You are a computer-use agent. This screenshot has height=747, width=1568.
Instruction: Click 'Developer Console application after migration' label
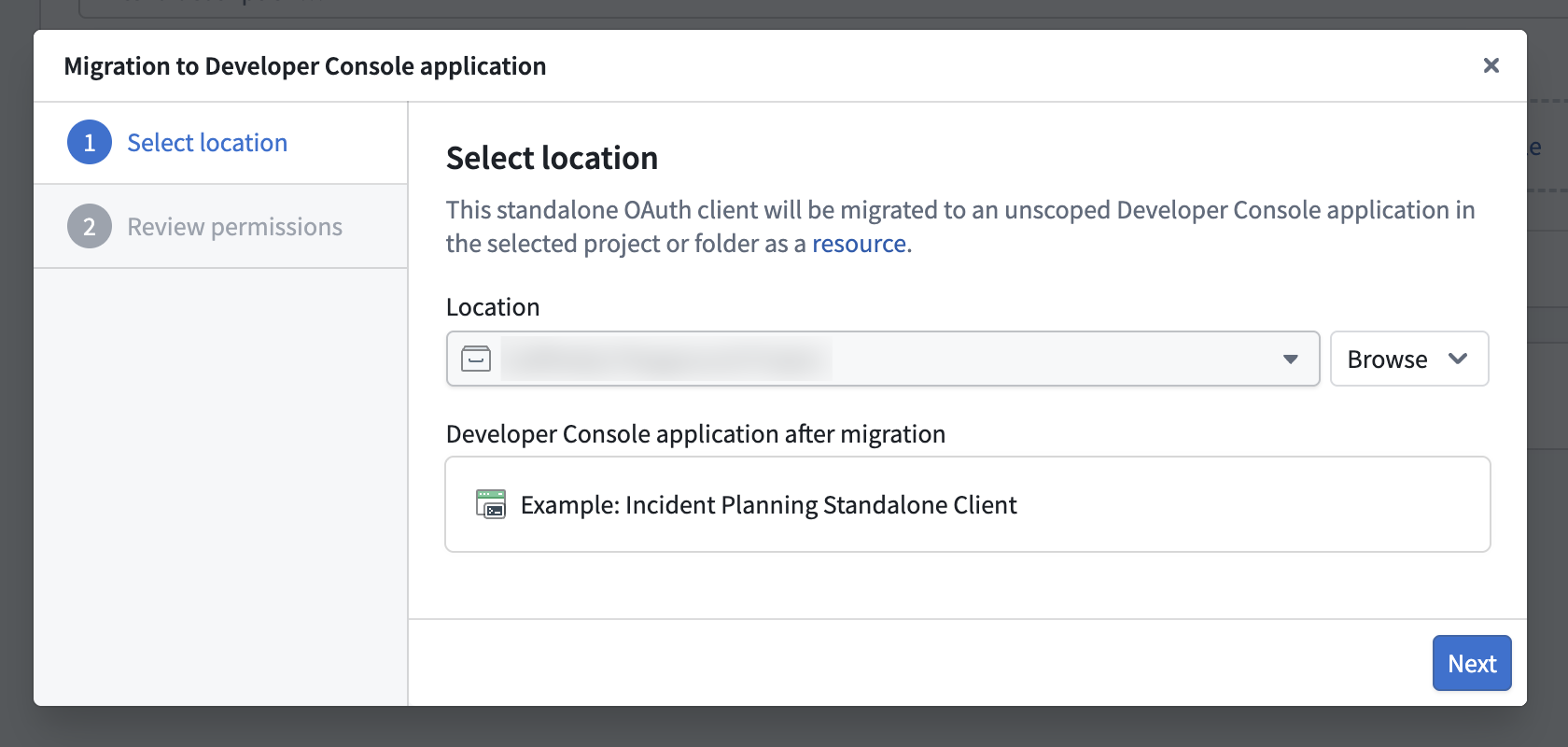point(695,434)
